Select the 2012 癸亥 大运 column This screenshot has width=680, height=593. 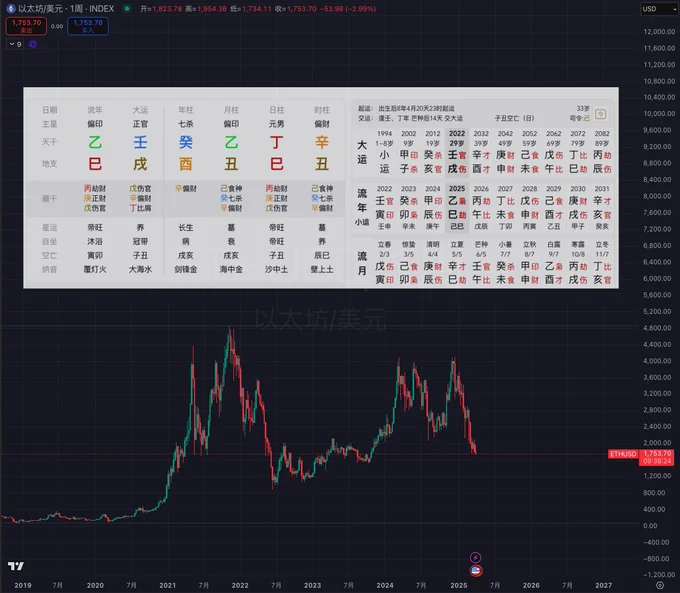point(432,151)
